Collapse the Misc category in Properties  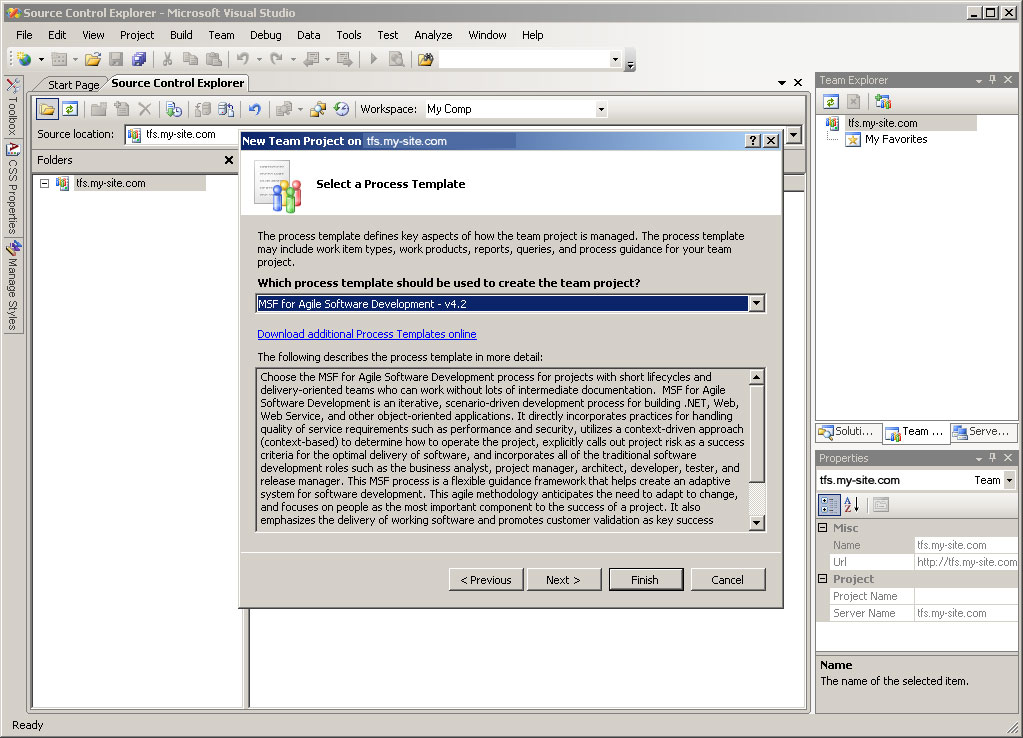point(823,527)
